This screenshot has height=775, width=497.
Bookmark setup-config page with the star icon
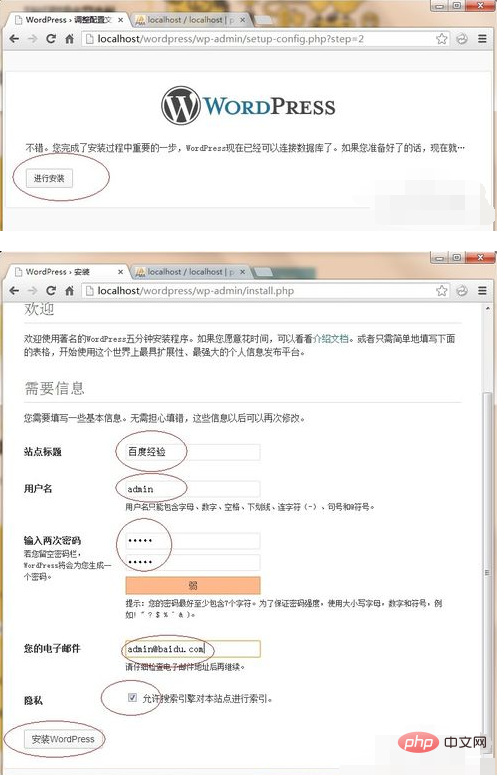tap(442, 39)
